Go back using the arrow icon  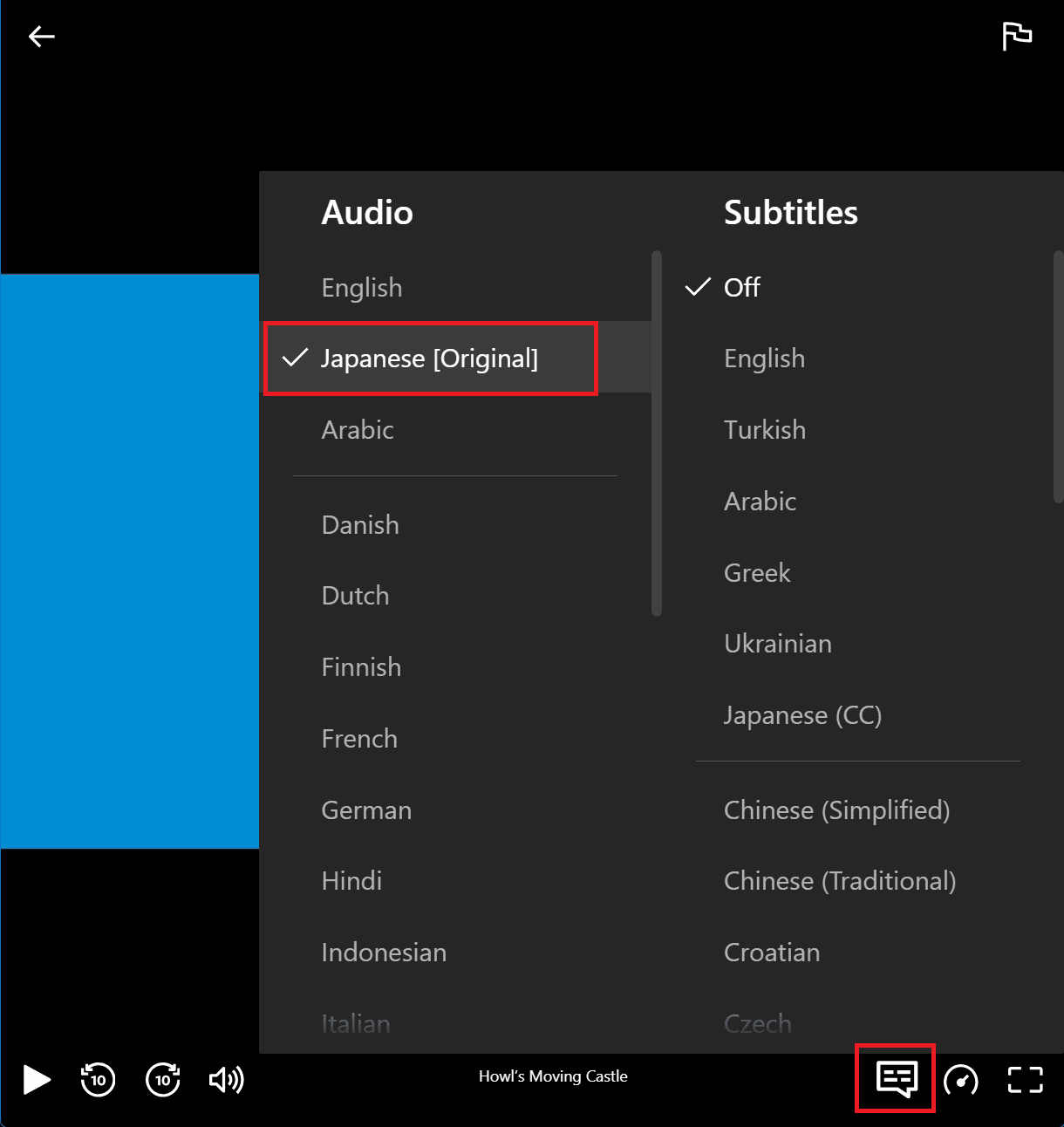[41, 36]
